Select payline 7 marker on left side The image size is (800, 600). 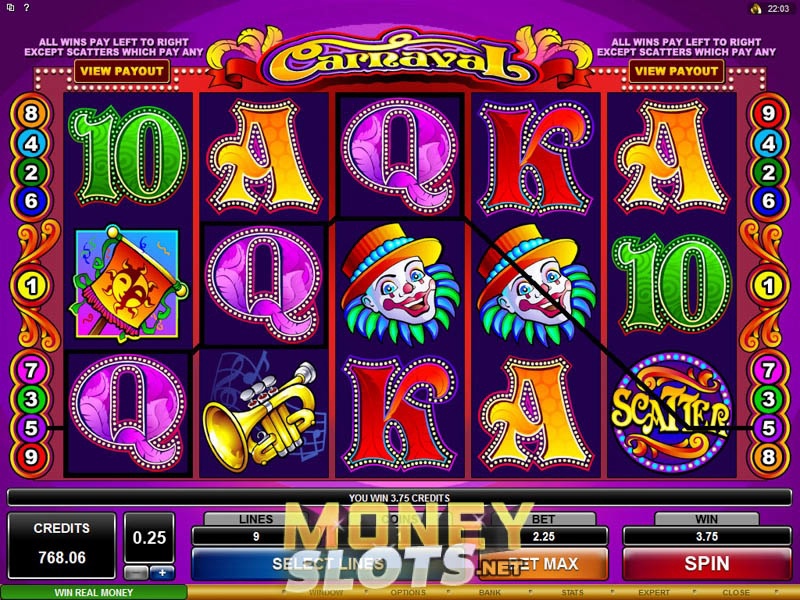coord(31,370)
